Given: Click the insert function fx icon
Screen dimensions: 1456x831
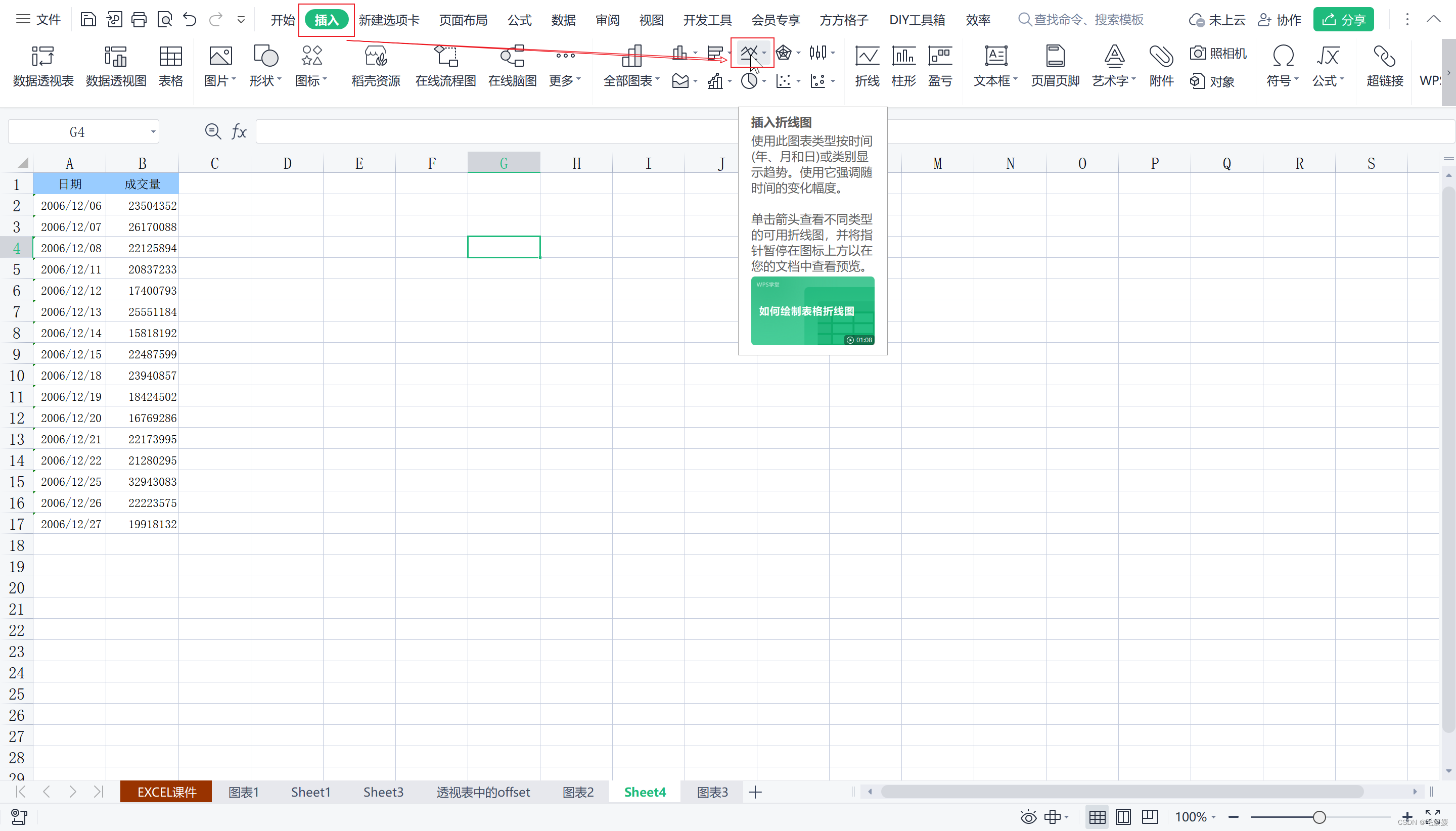Looking at the screenshot, I should click(x=239, y=132).
